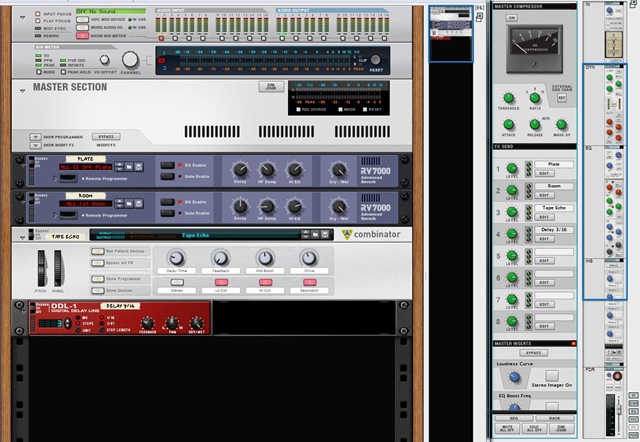The height and width of the screenshot is (442, 640).
Task: Open EDIT for the Plate send
Action: point(544,173)
